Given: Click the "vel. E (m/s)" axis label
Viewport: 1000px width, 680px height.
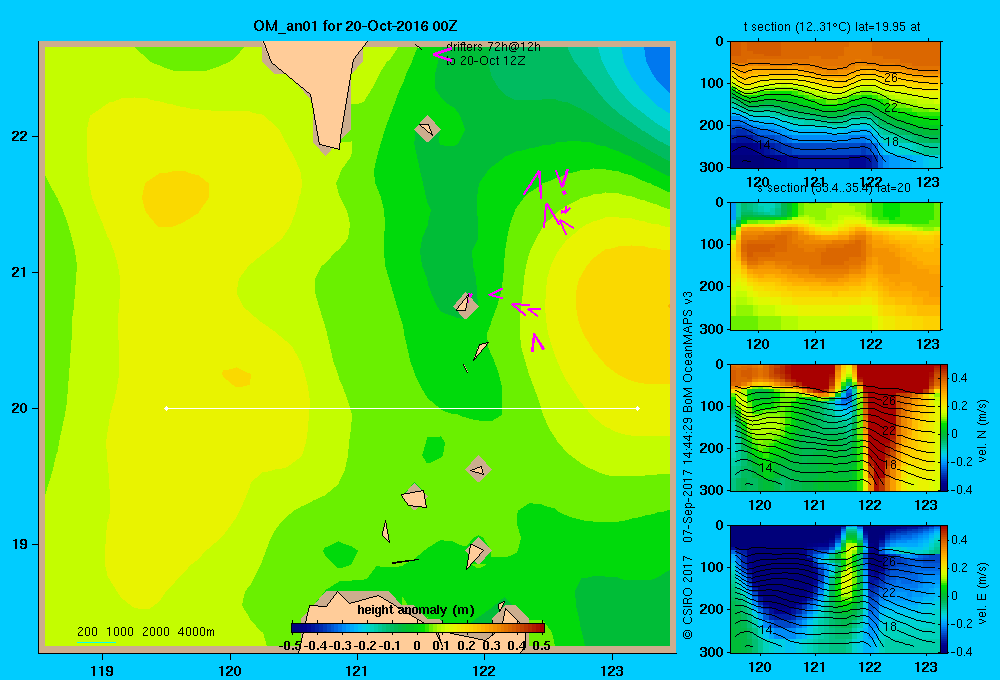Looking at the screenshot, I should tap(982, 593).
